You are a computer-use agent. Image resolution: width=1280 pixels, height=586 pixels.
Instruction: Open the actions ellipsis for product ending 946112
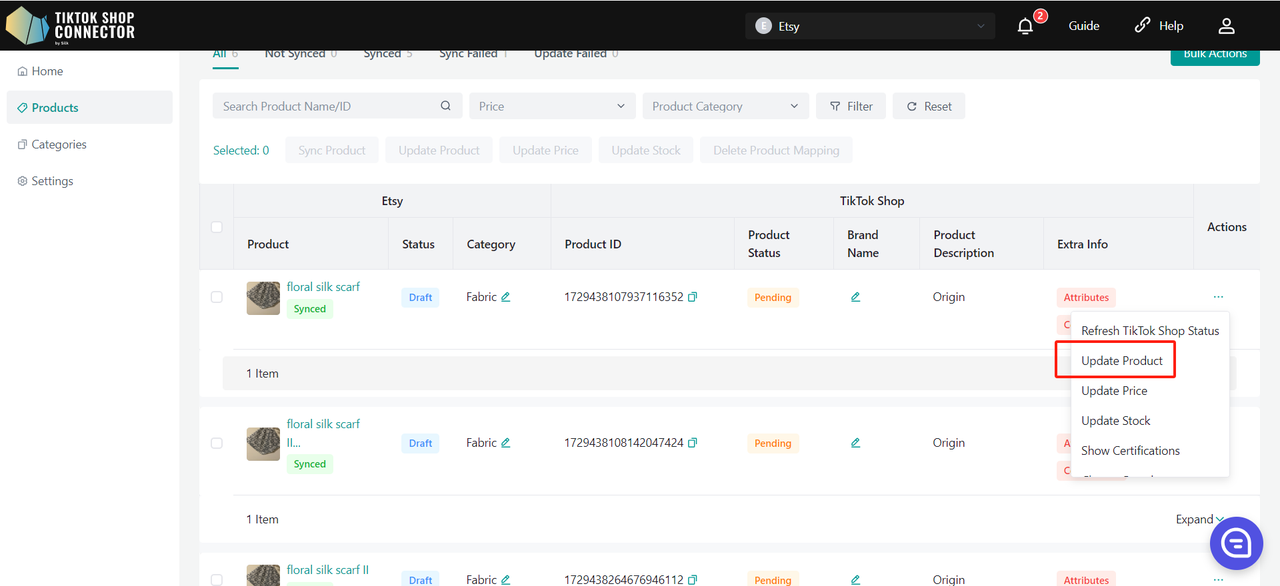tap(1218, 580)
